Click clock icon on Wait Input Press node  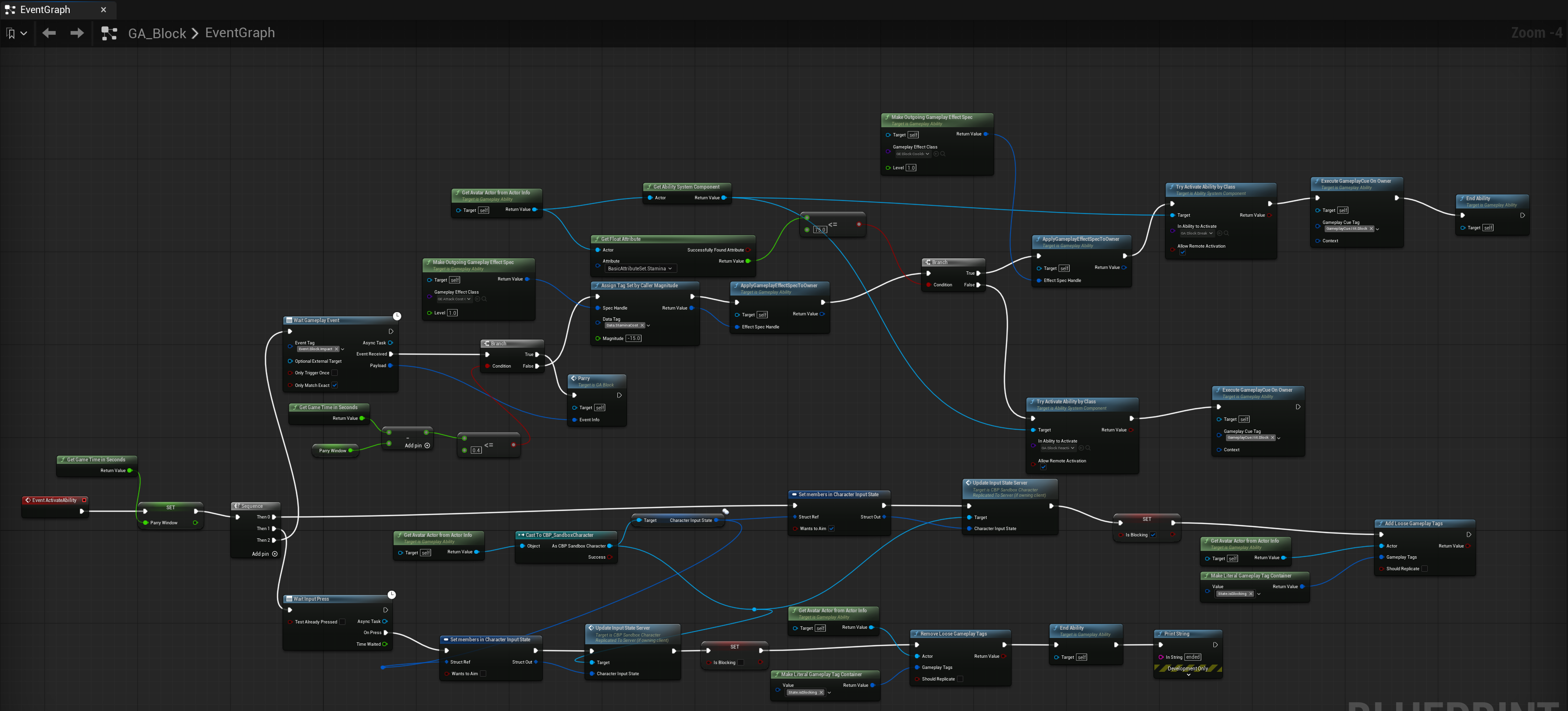[392, 594]
